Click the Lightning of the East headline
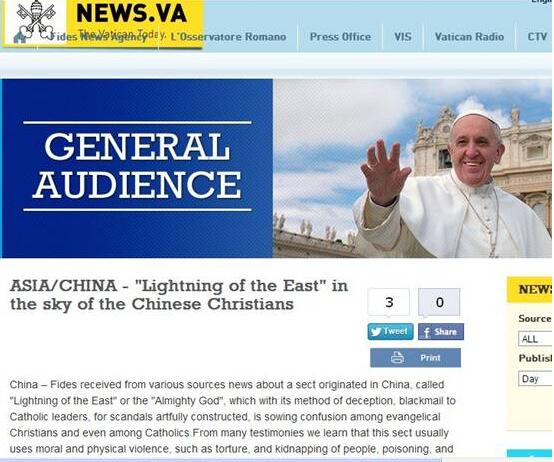Viewport: 554px width, 462px height. [179, 295]
